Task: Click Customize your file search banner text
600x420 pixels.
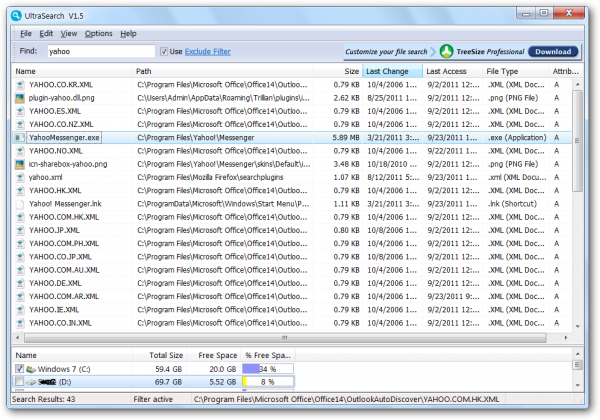Action: [x=386, y=52]
